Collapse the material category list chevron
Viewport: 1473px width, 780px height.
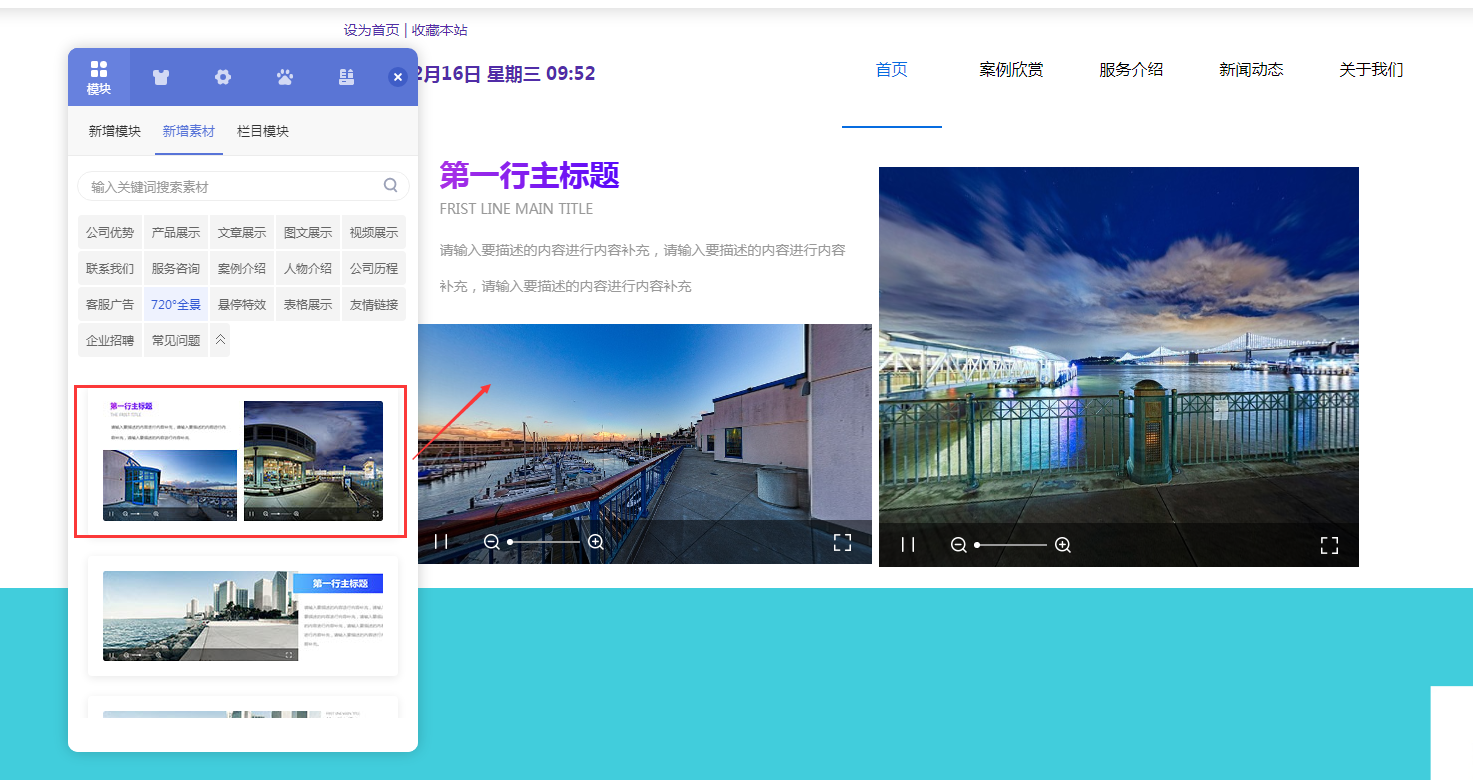tap(220, 340)
